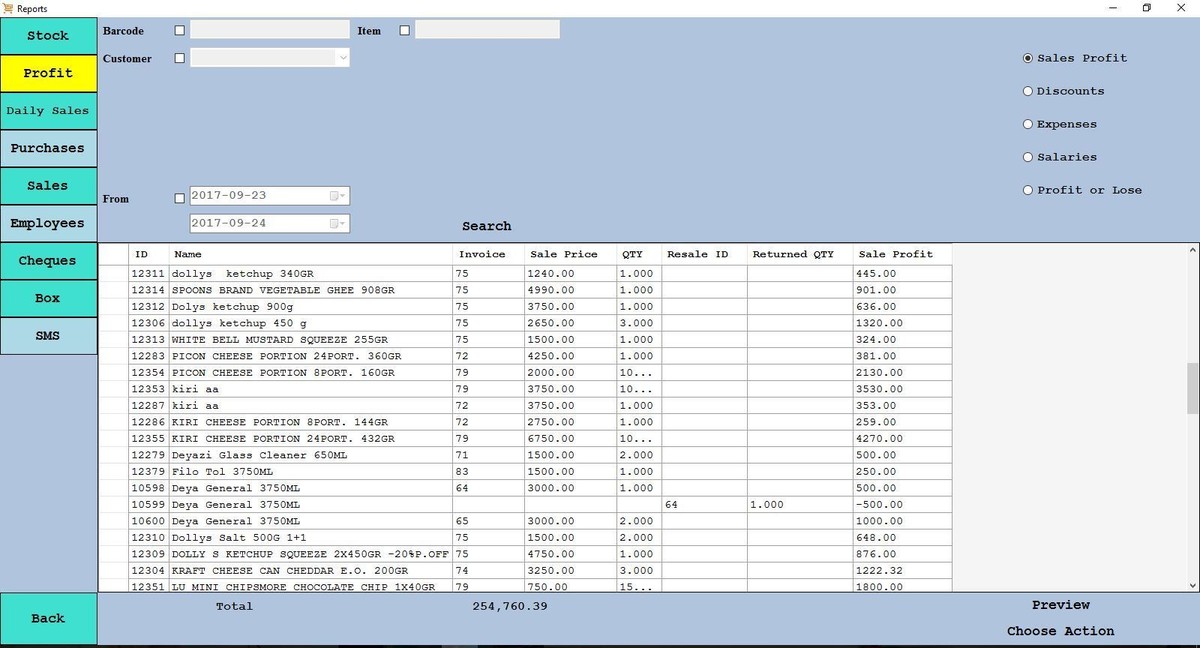Select the Profit or Lose option
Viewport: 1200px width, 648px height.
pyautogui.click(x=1028, y=190)
